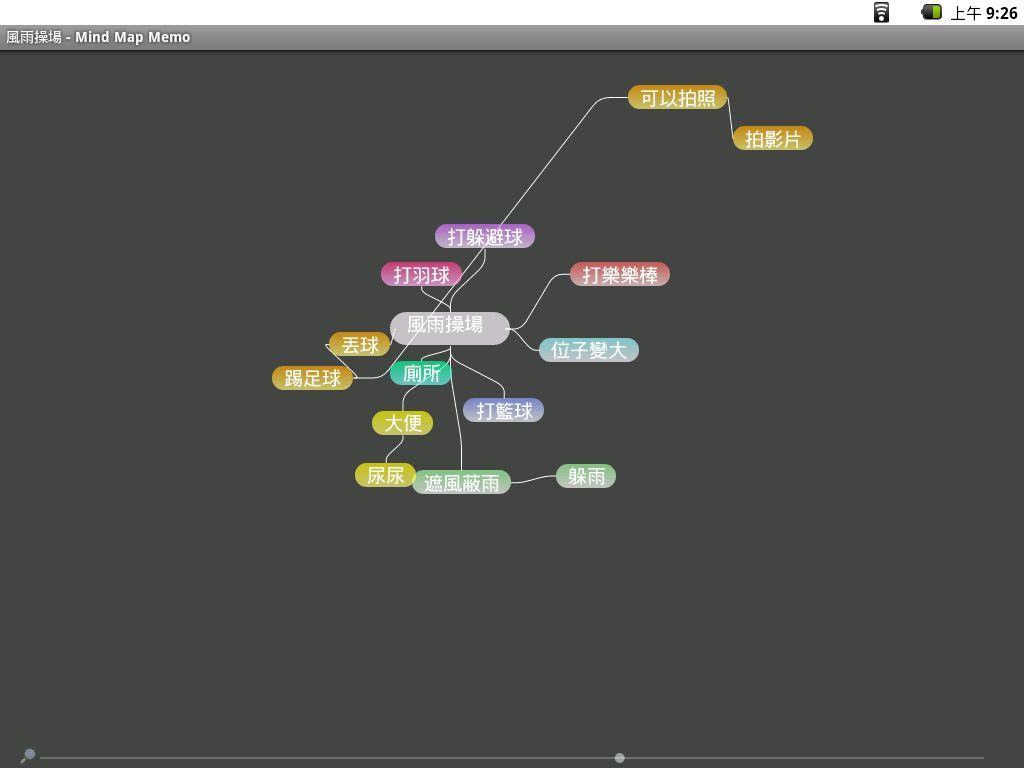1024x768 pixels.
Task: Select the 踢足球 node
Action: (312, 379)
